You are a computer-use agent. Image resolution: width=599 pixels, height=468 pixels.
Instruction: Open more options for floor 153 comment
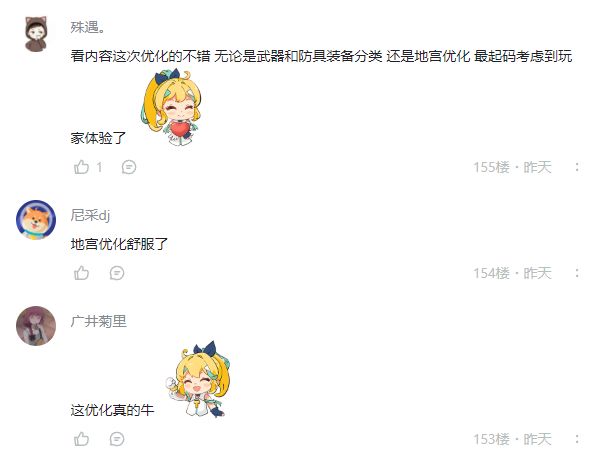tap(577, 439)
